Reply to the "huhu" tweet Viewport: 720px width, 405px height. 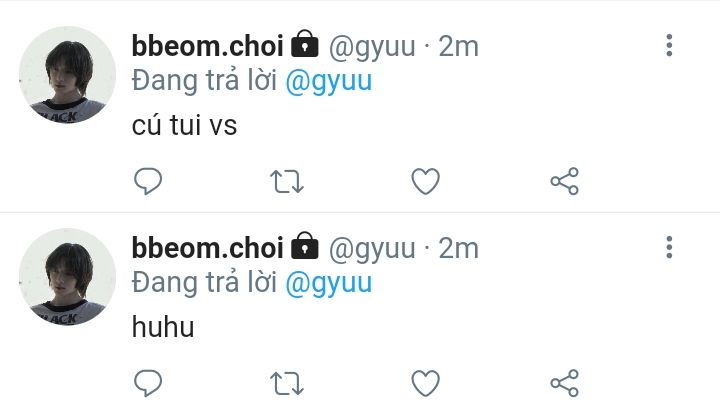tap(148, 382)
